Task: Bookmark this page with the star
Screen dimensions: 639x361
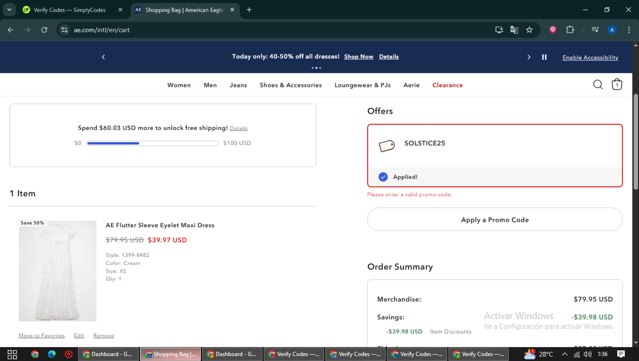Action: point(529,30)
